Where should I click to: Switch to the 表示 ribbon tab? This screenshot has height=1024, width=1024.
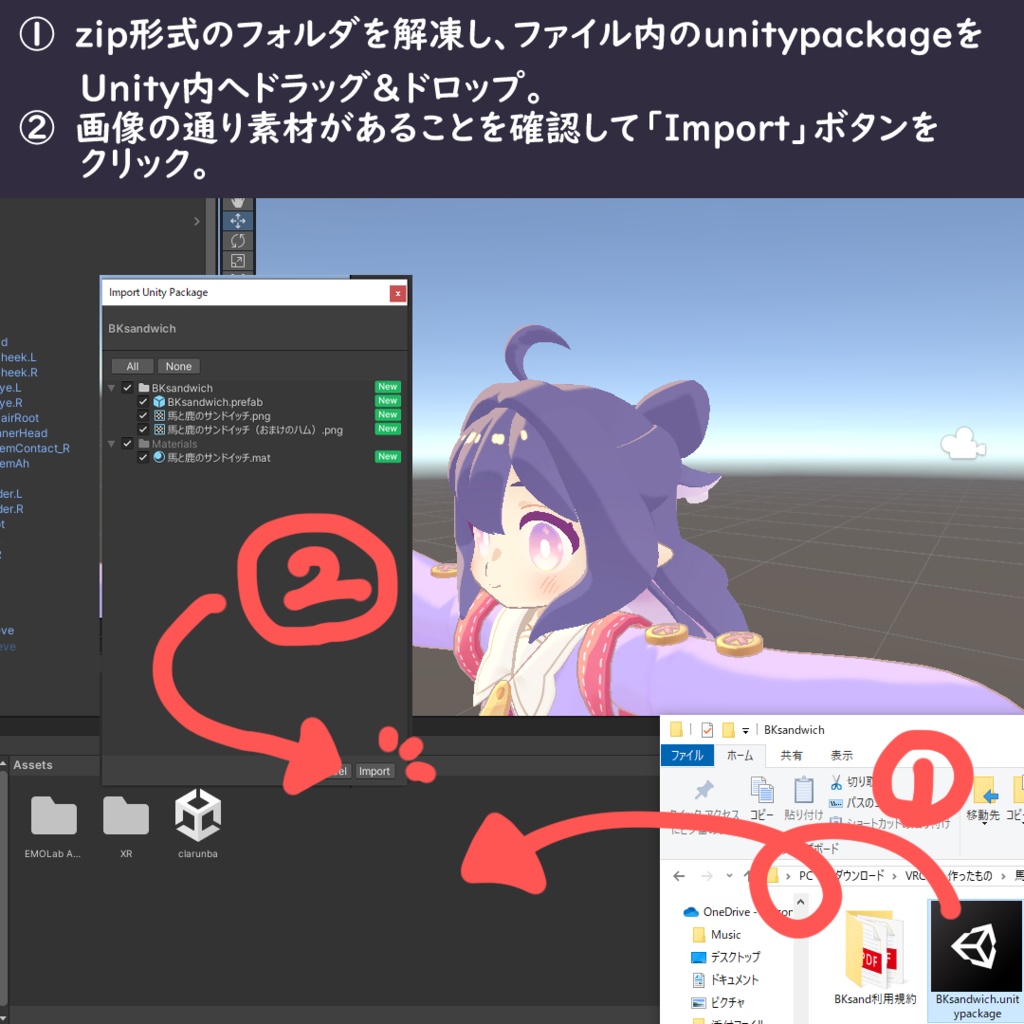[841, 755]
